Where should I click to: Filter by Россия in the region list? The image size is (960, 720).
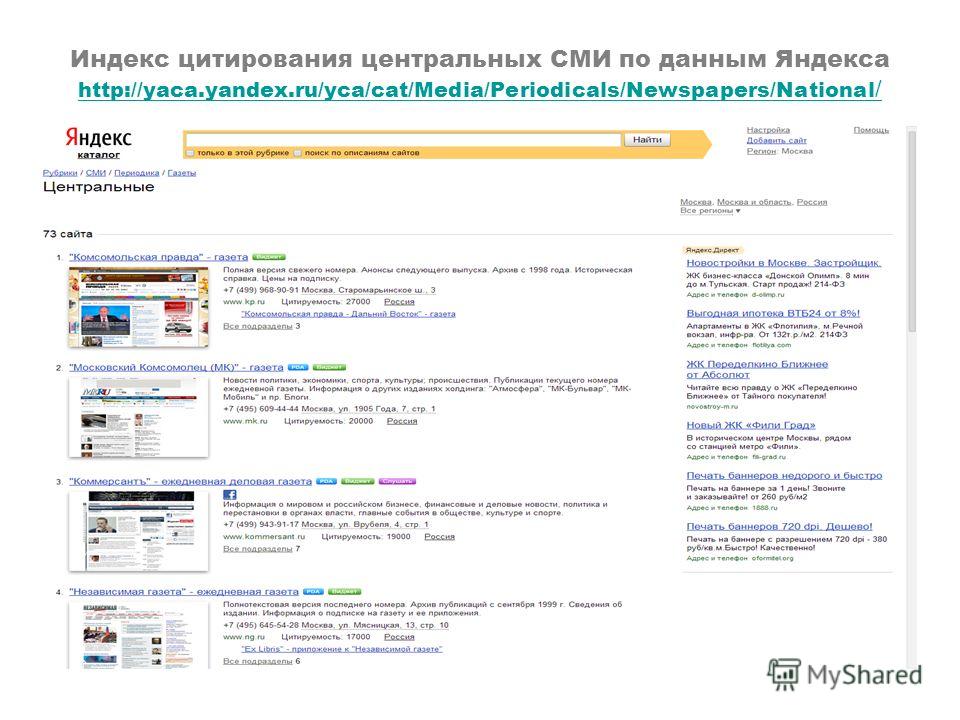click(x=812, y=202)
